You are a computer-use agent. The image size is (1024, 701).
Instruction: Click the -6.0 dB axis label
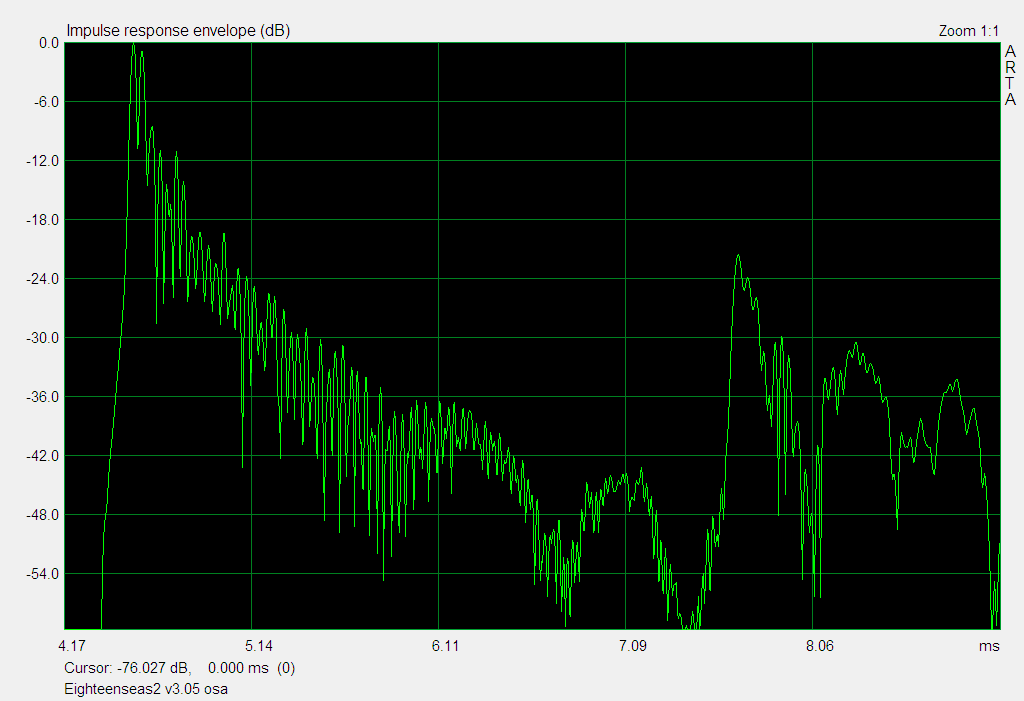[x=46, y=102]
